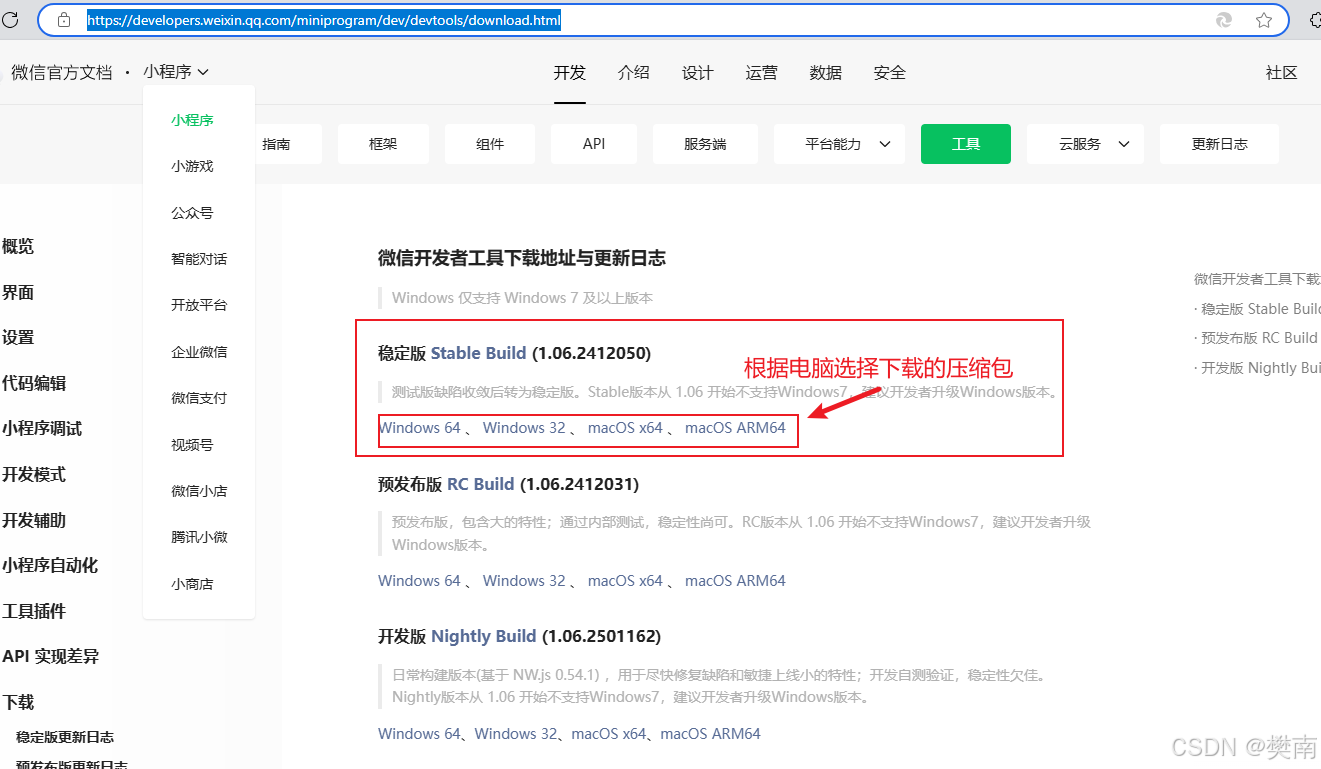Click the Stable Build heading link
This screenshot has height=769, width=1321.
(x=478, y=353)
